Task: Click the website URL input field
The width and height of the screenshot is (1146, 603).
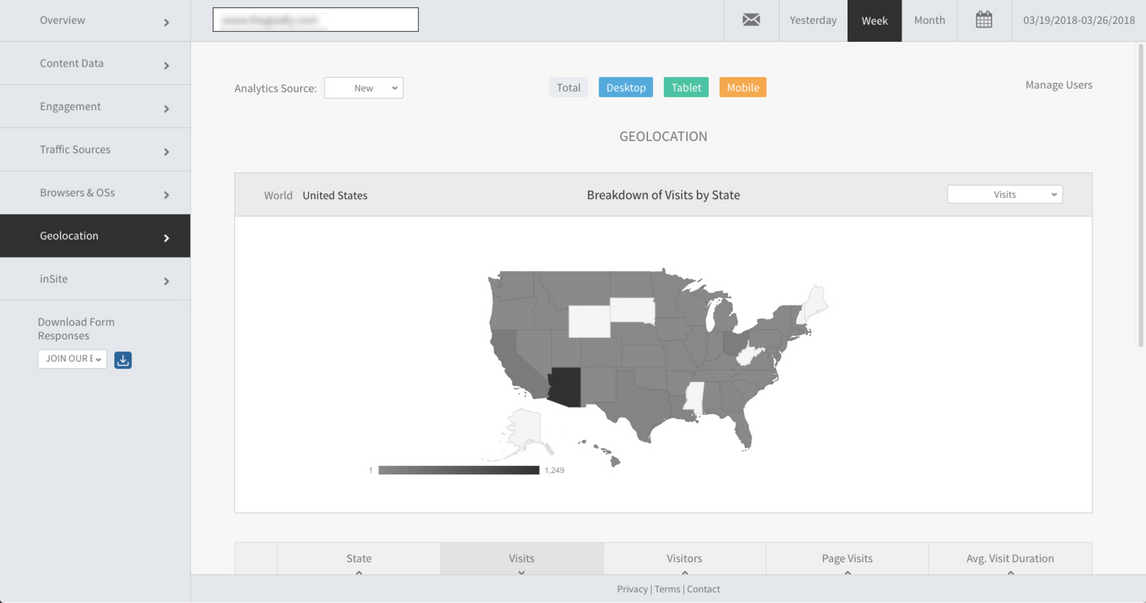Action: (315, 20)
